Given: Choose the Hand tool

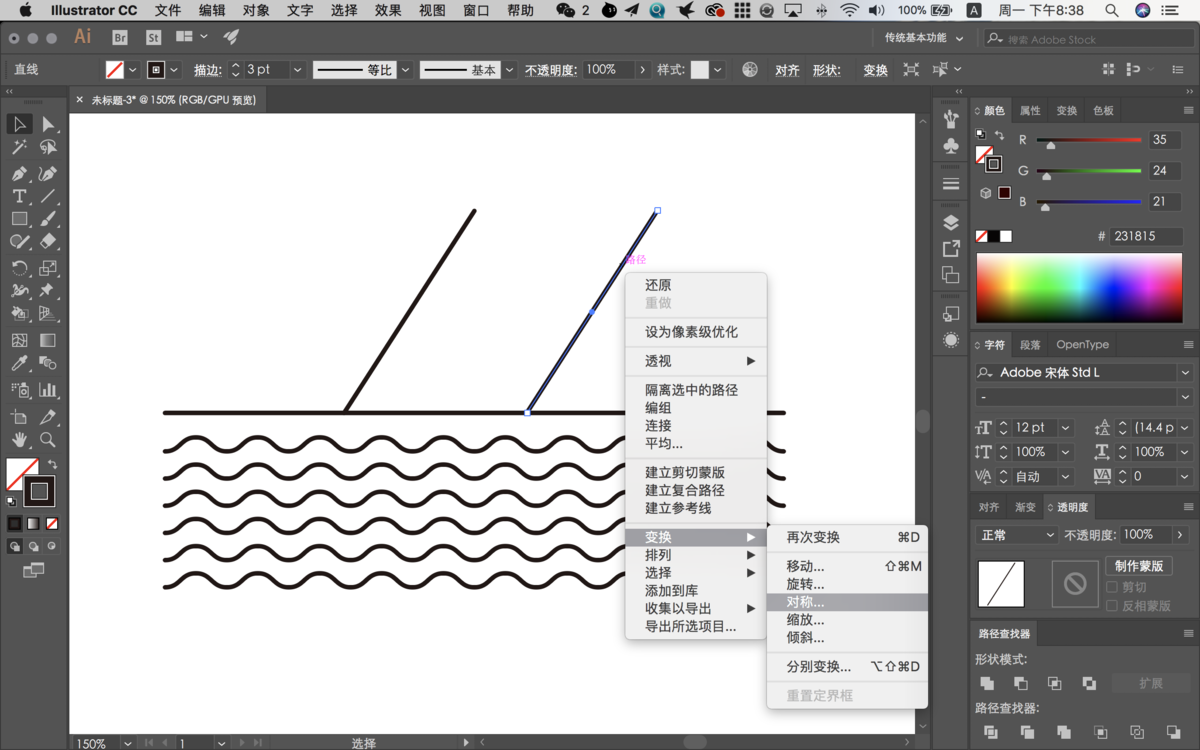Looking at the screenshot, I should [x=19, y=440].
